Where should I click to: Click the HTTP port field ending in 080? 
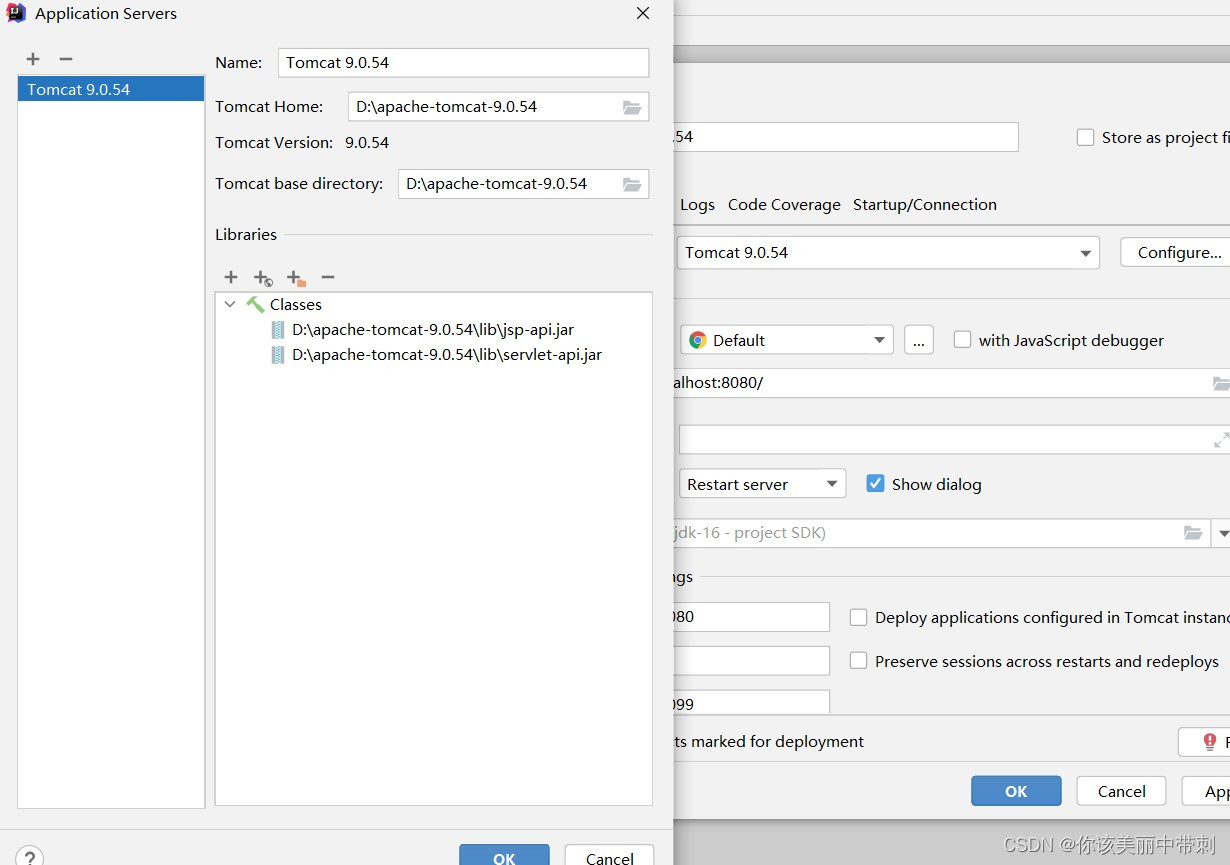(752, 617)
